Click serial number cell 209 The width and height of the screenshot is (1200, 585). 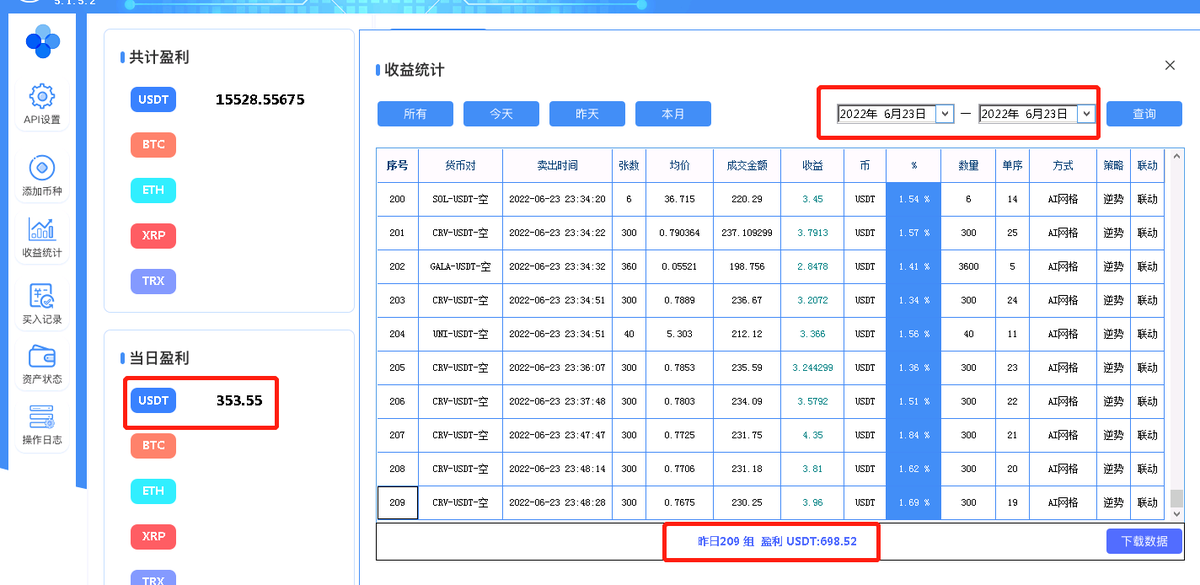pyautogui.click(x=397, y=503)
